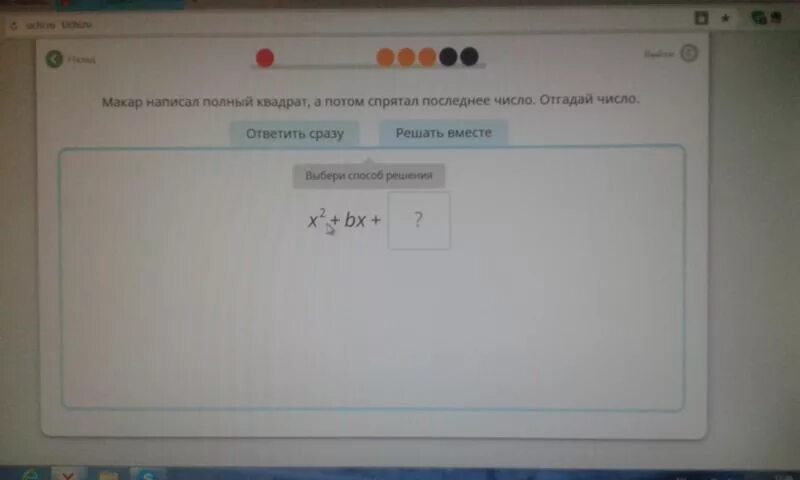Click the 'Ответить сразу' button
Screen dimensions: 800x480
click(x=294, y=134)
